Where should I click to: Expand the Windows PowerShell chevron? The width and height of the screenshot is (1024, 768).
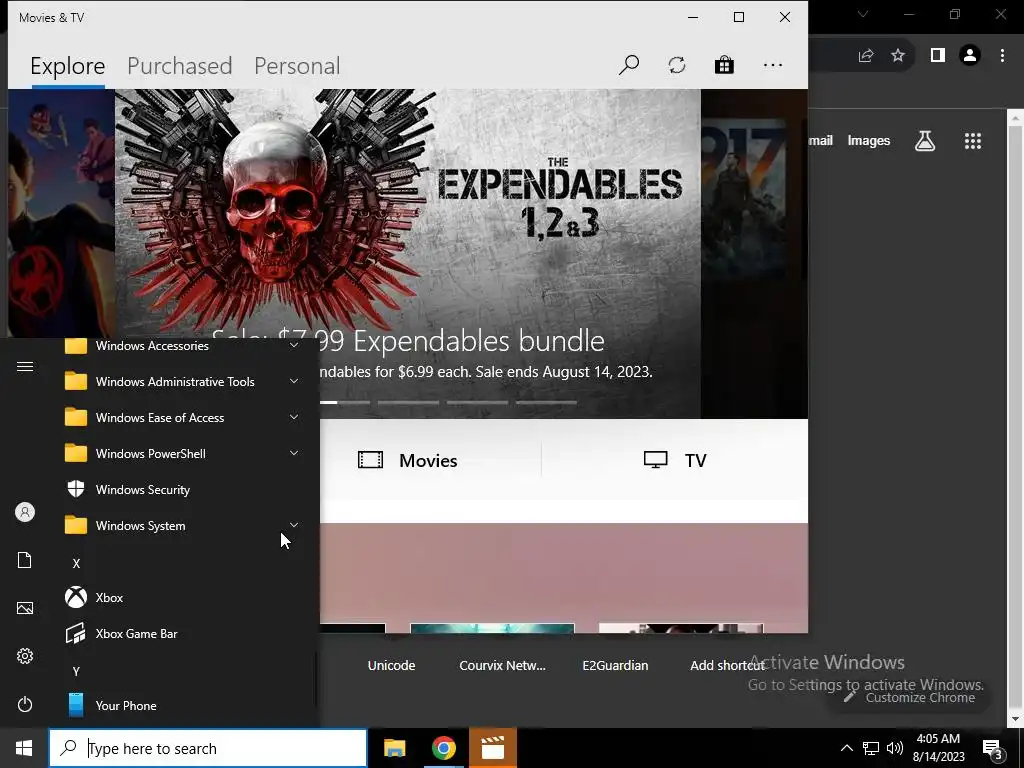coord(294,453)
